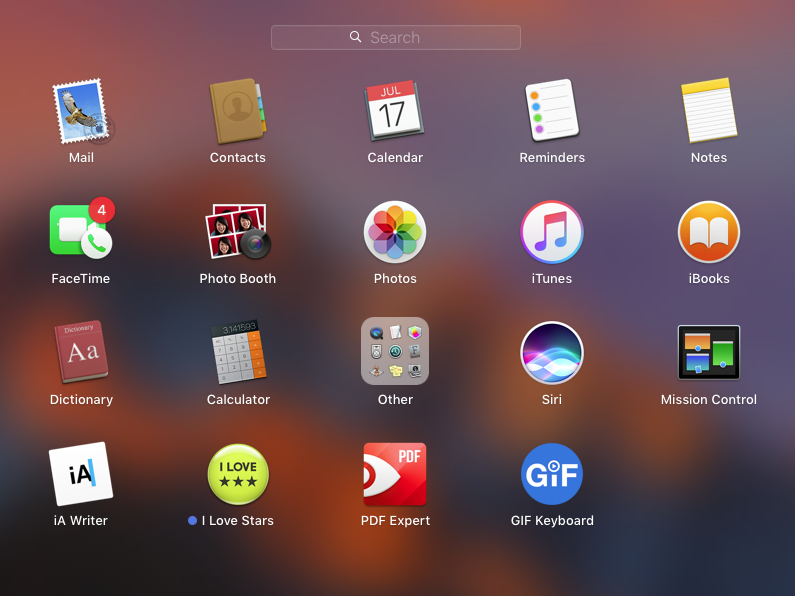Launch Siri from Launchpad
This screenshot has height=596, width=795.
tap(552, 352)
